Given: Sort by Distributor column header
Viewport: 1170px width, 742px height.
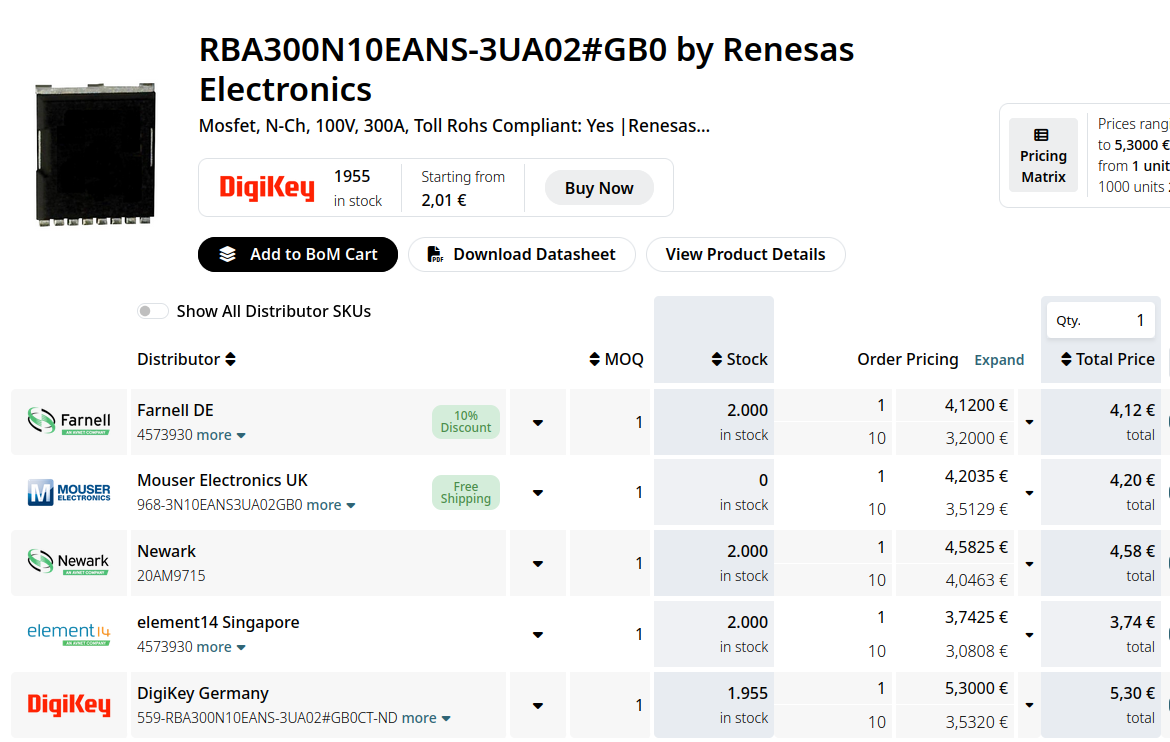Looking at the screenshot, I should pos(186,359).
